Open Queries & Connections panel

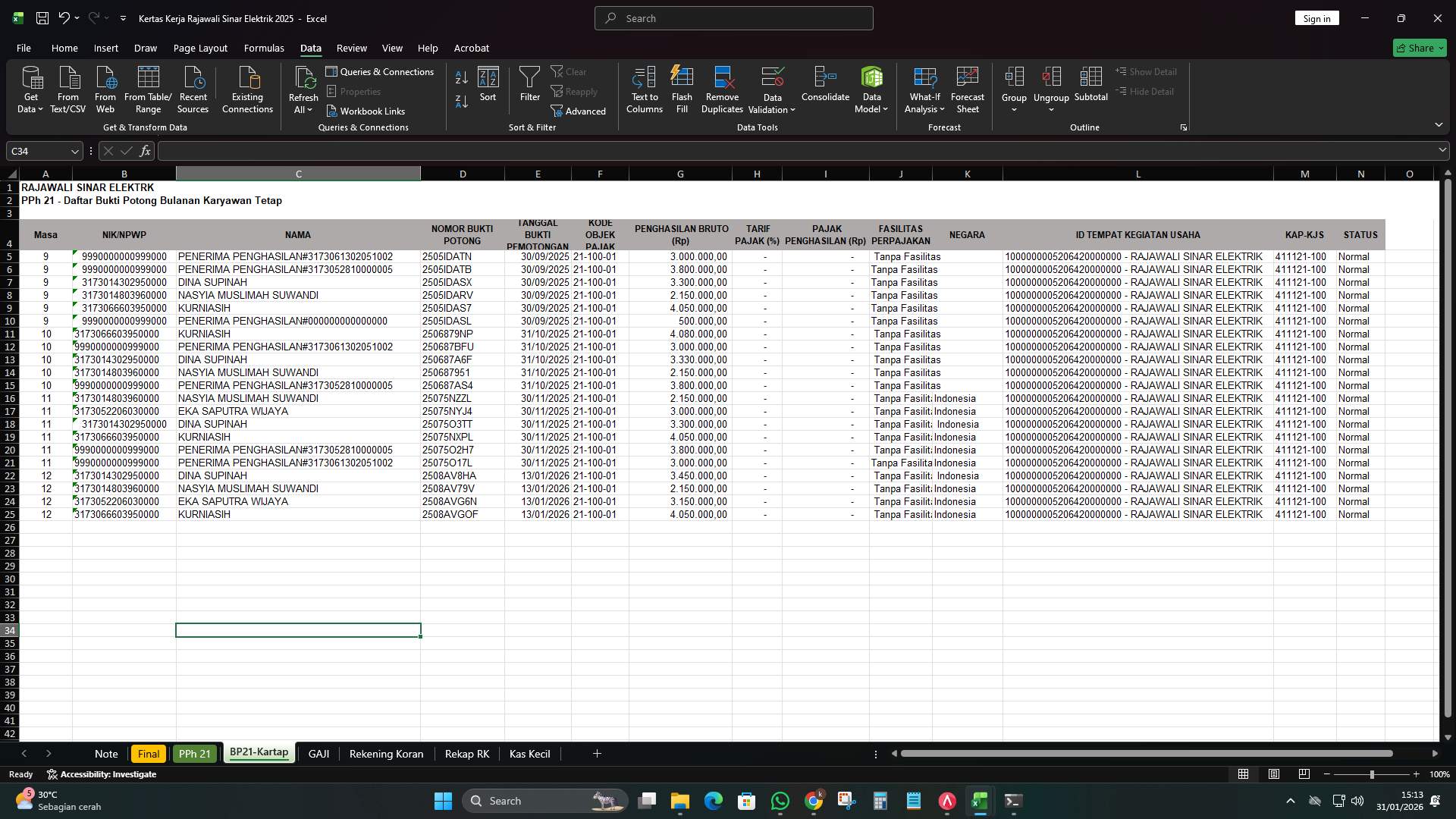coord(381,71)
